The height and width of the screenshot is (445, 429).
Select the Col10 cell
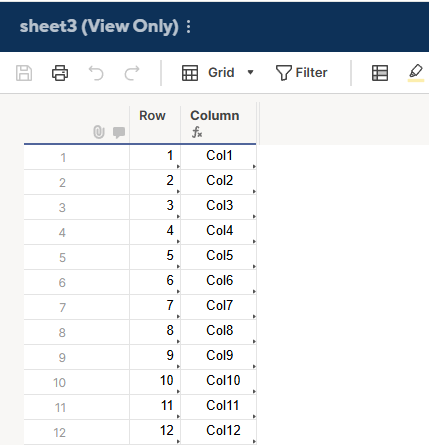219,382
